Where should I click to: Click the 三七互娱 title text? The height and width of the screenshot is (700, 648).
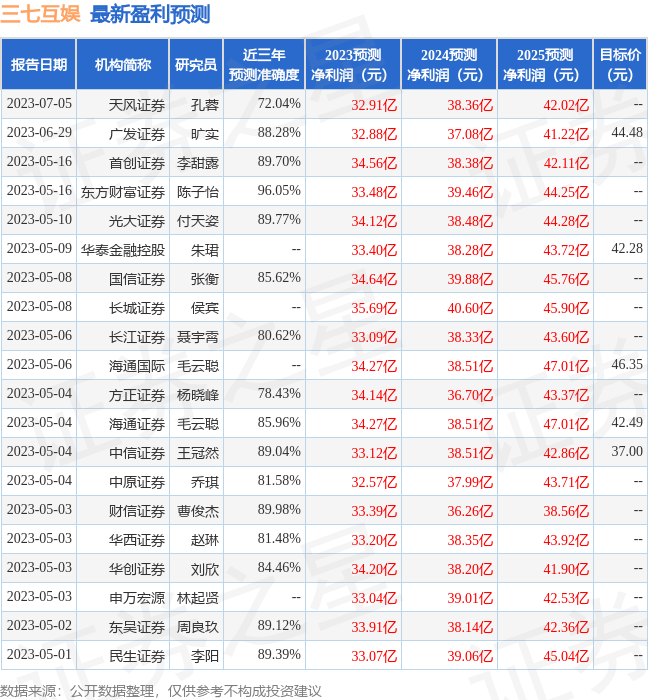click(x=41, y=13)
